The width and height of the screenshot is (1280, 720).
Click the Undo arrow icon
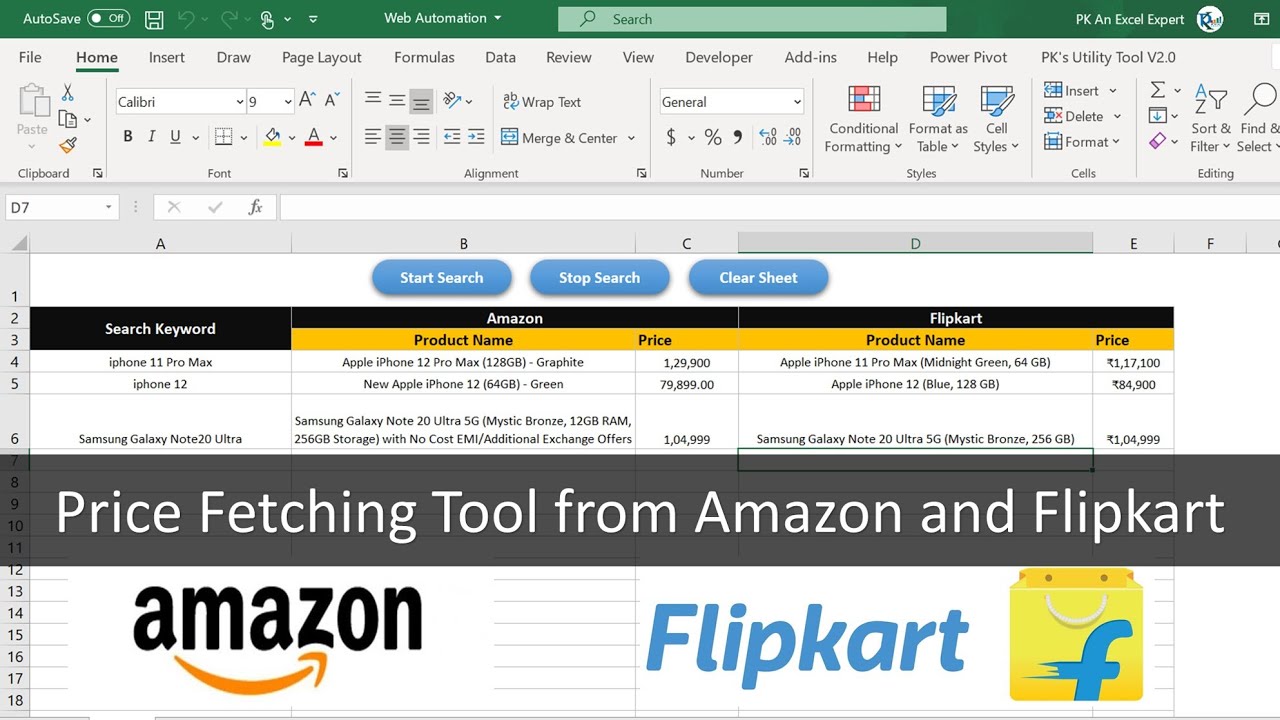(187, 19)
